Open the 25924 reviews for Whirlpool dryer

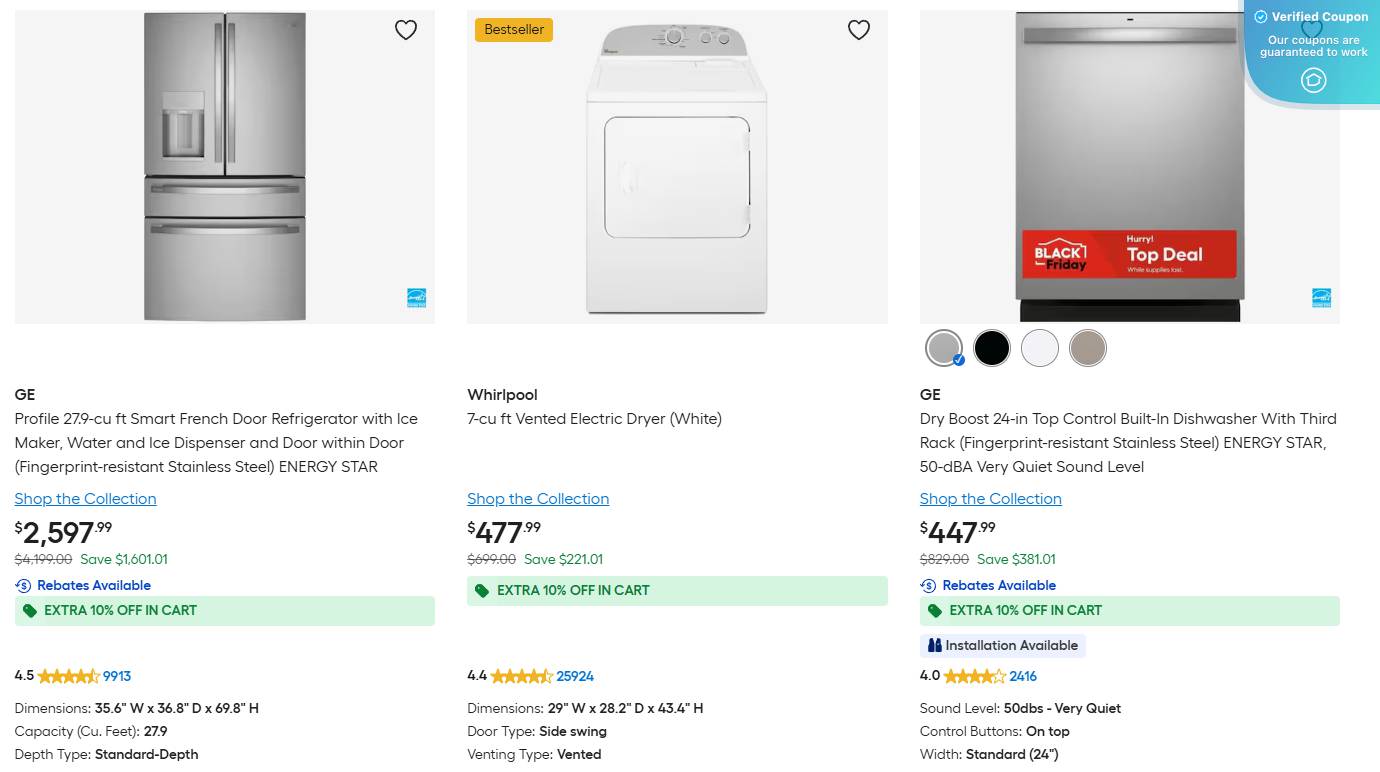[x=575, y=677]
